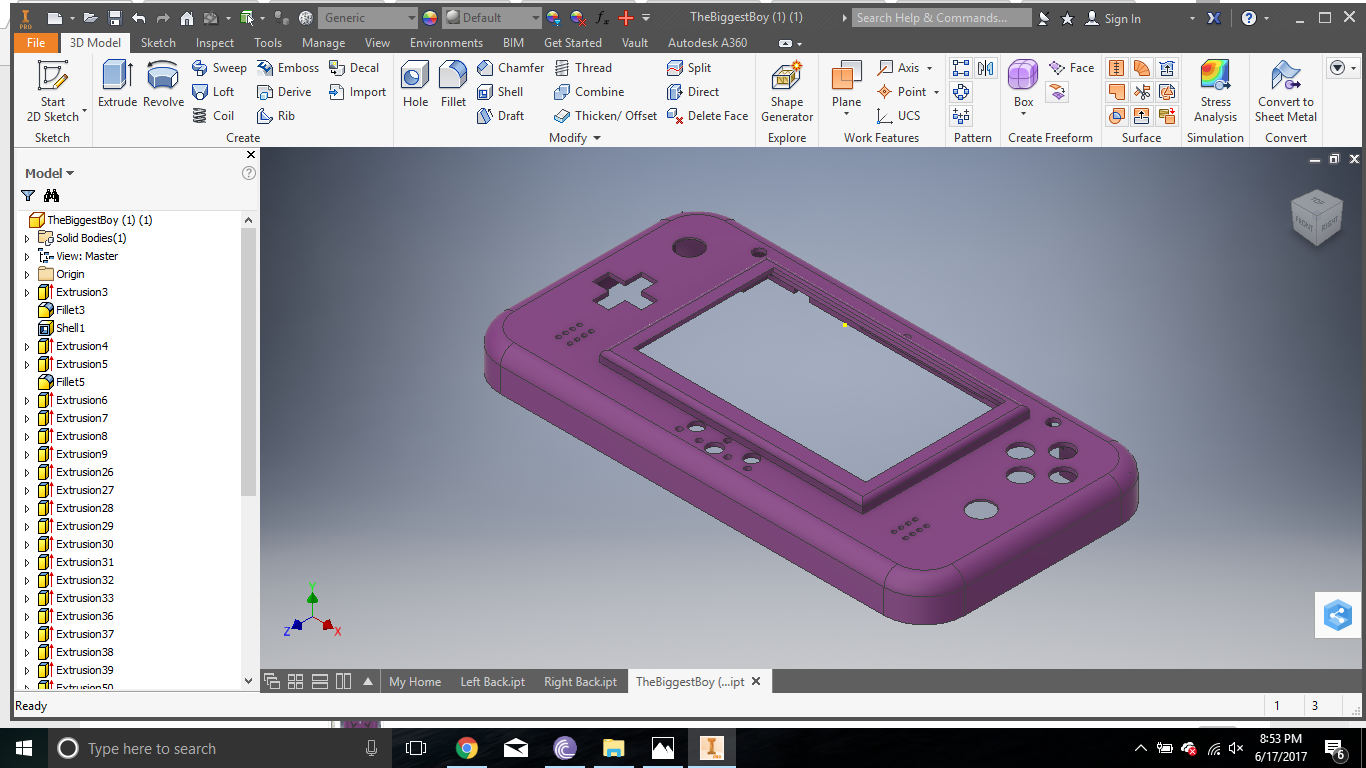This screenshot has height=768, width=1366.
Task: Switch to the Manage ribbon tab
Action: pos(323,43)
